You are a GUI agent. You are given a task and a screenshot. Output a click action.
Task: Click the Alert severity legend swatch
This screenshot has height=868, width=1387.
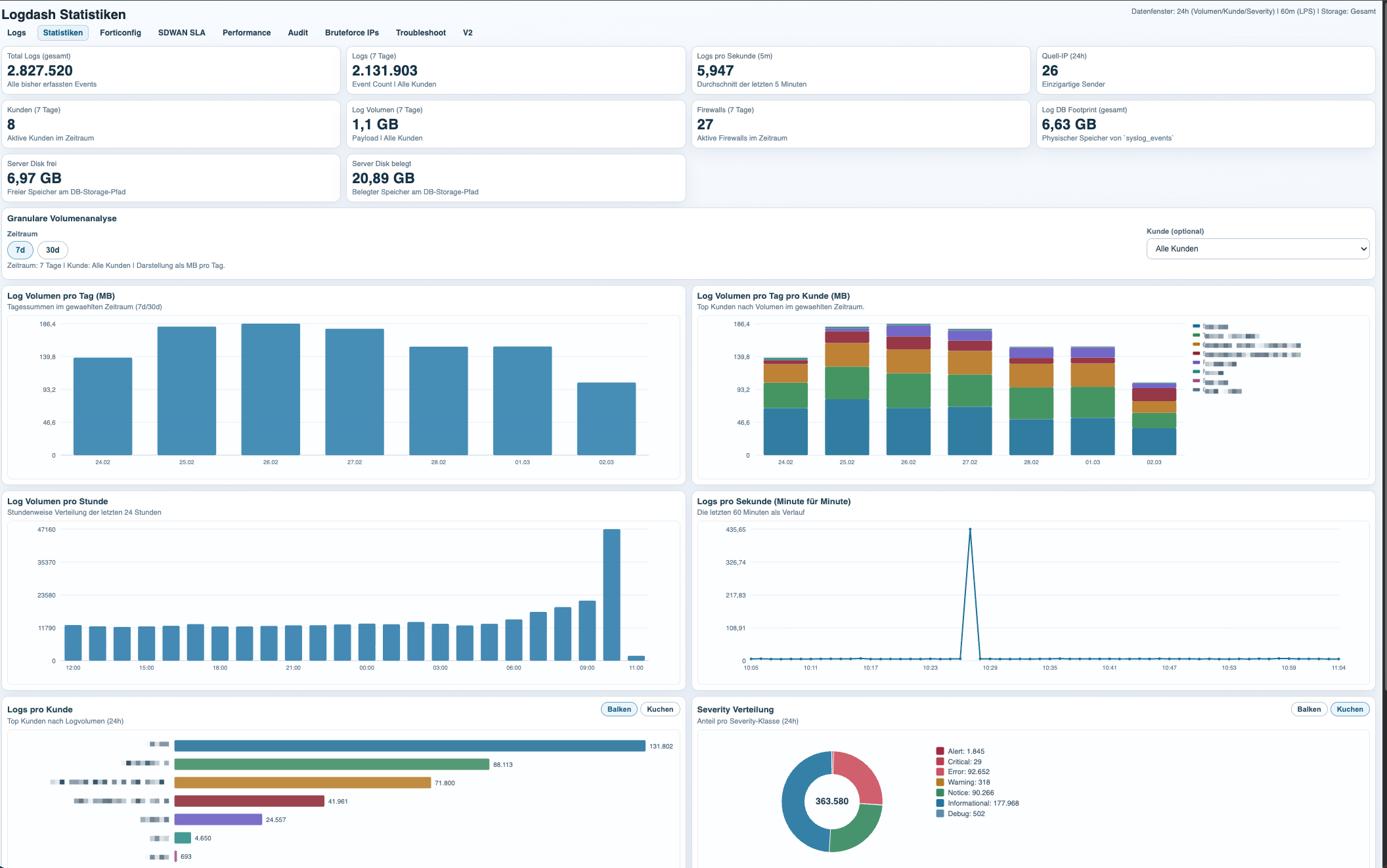[x=940, y=751]
